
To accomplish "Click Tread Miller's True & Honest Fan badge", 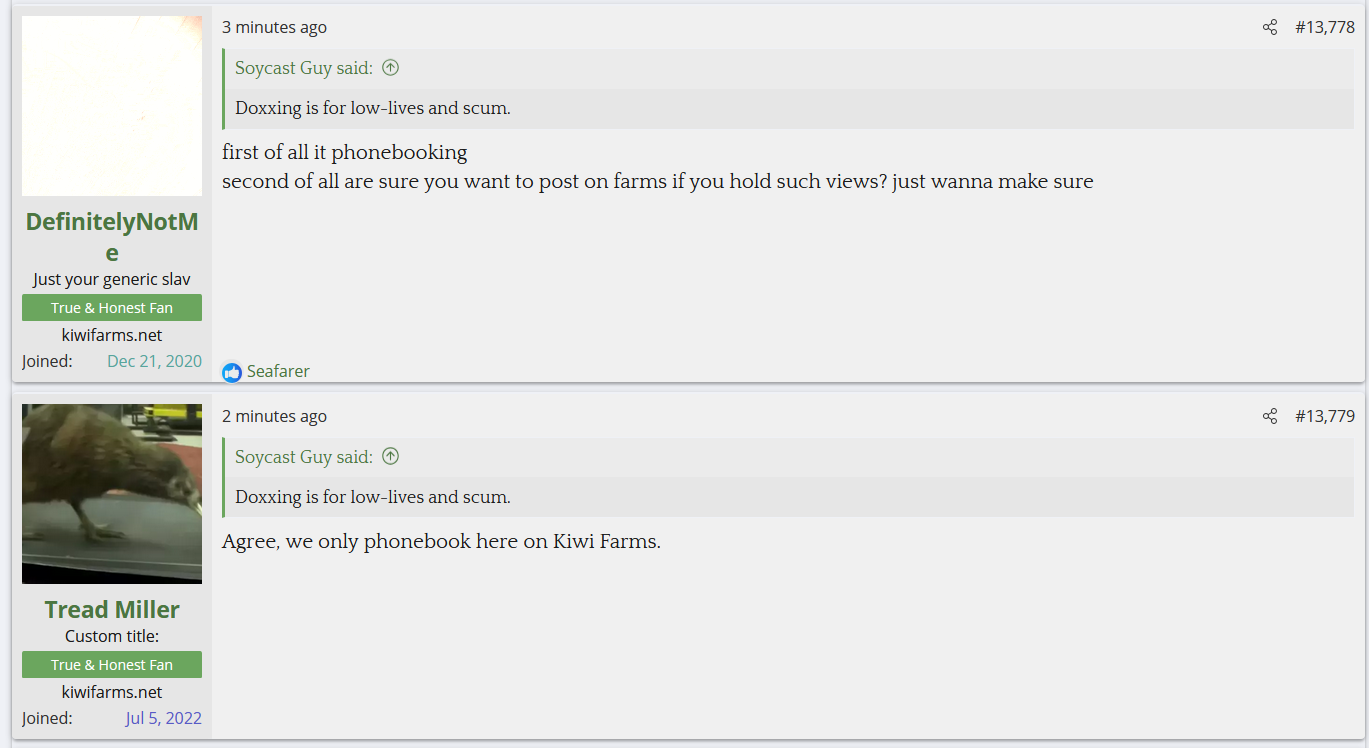I will pos(112,665).
